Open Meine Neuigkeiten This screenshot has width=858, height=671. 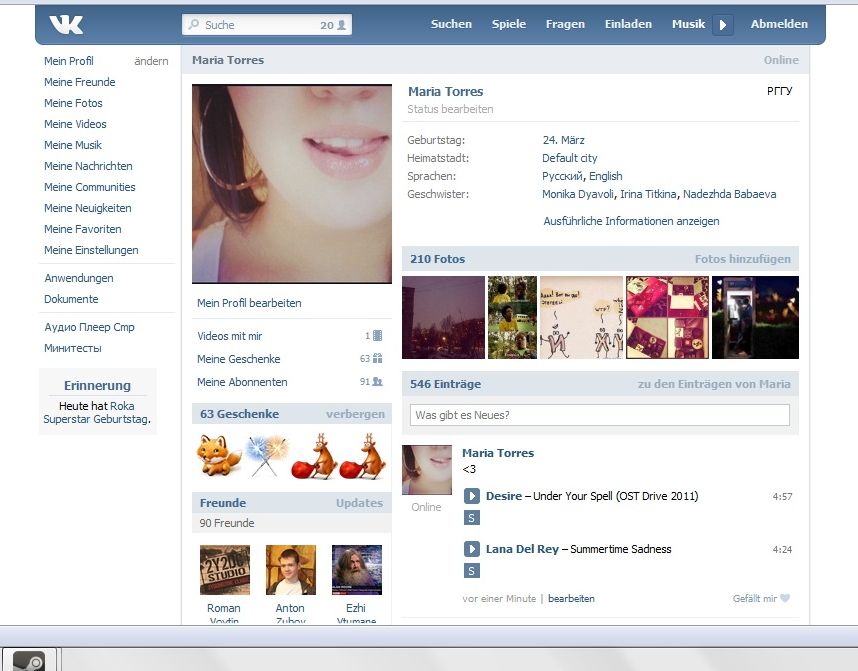[88, 208]
